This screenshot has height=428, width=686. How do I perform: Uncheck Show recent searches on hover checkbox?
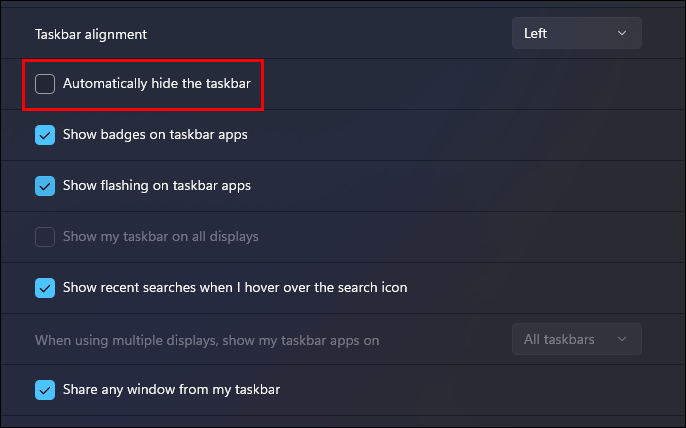point(45,288)
